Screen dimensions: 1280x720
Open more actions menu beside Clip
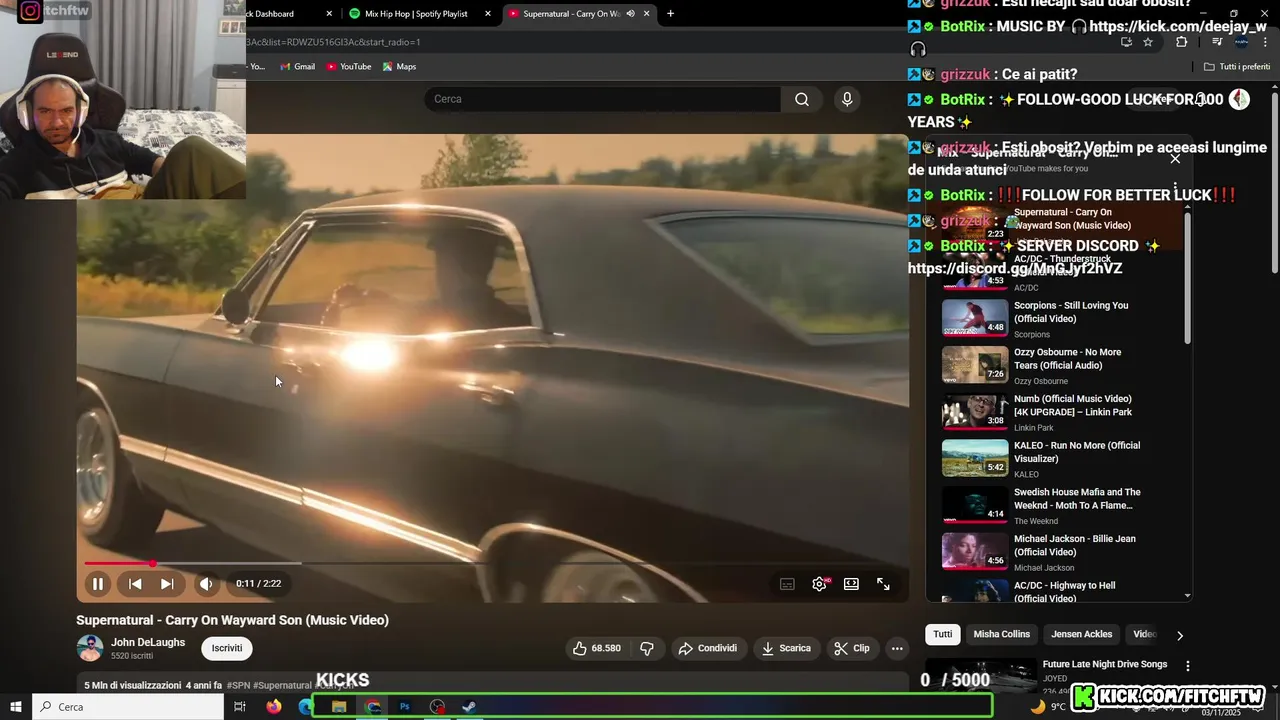pos(897,648)
